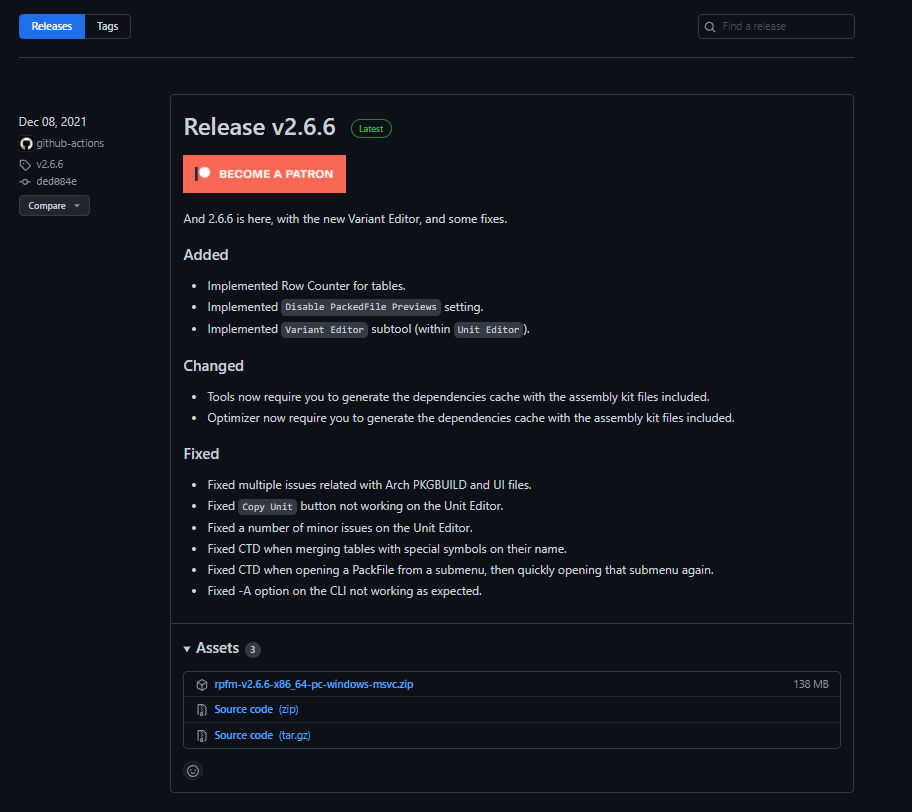
Task: Open the Compare dropdown
Action: click(x=54, y=205)
